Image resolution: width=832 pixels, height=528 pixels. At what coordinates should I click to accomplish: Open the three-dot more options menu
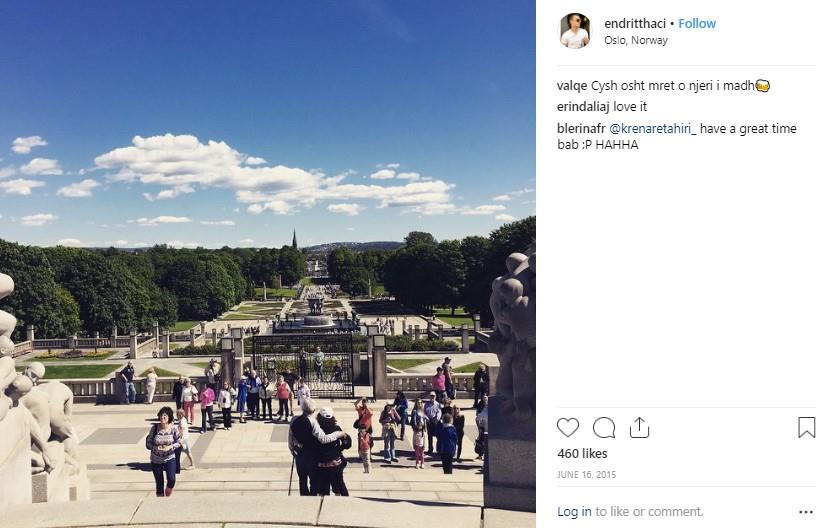805,512
